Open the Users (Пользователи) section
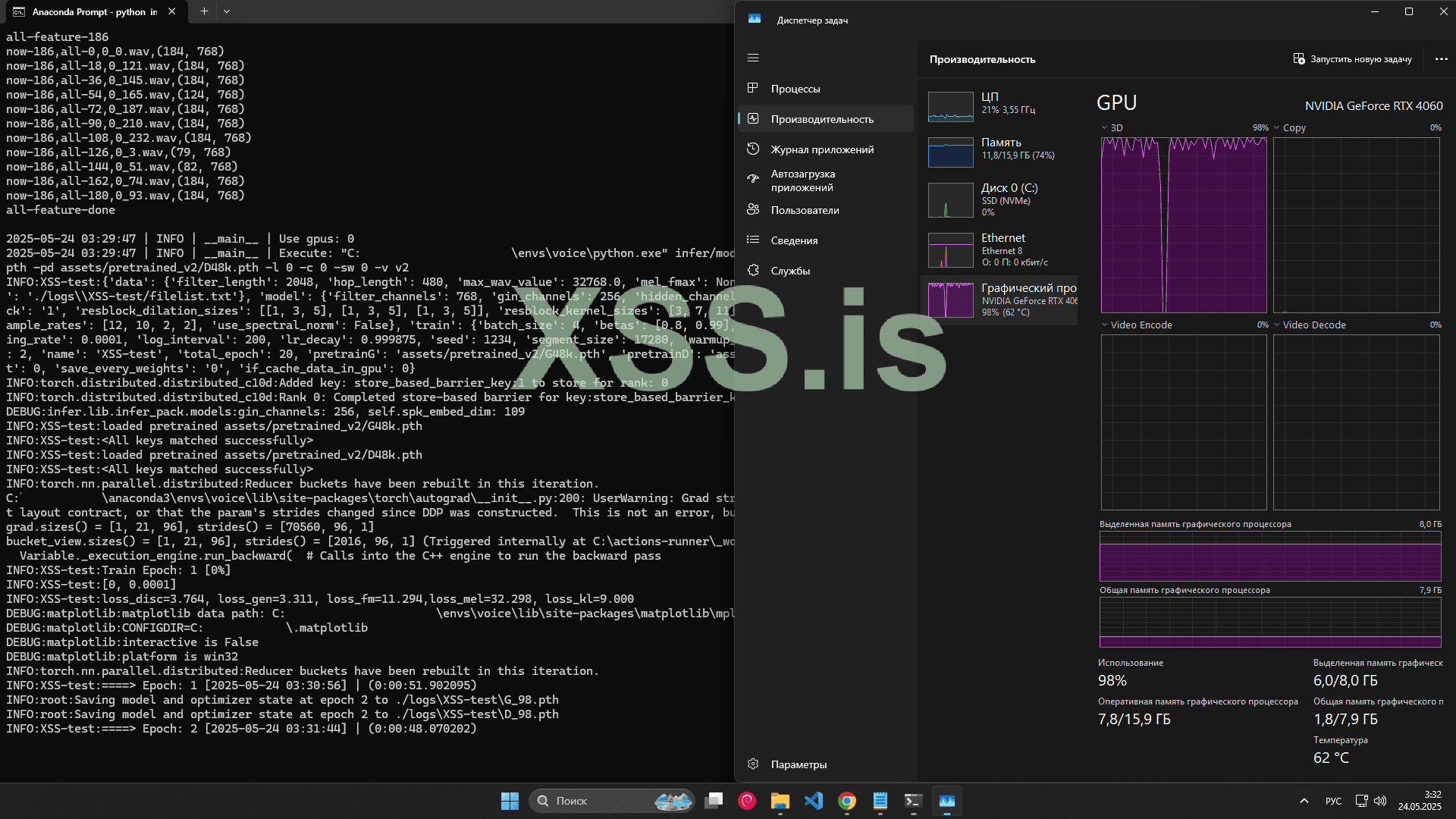This screenshot has height=819, width=1456. point(805,210)
